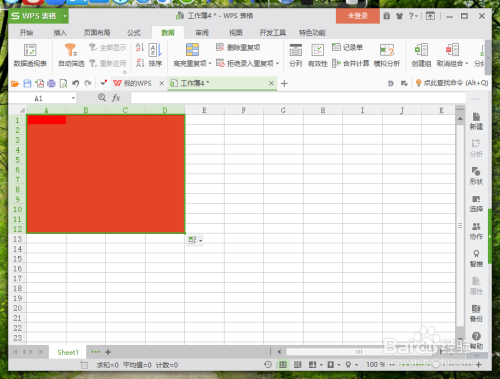The height and width of the screenshot is (379, 500).
Task: Expand the 取消组合 dropdown arrow
Action: tap(467, 63)
